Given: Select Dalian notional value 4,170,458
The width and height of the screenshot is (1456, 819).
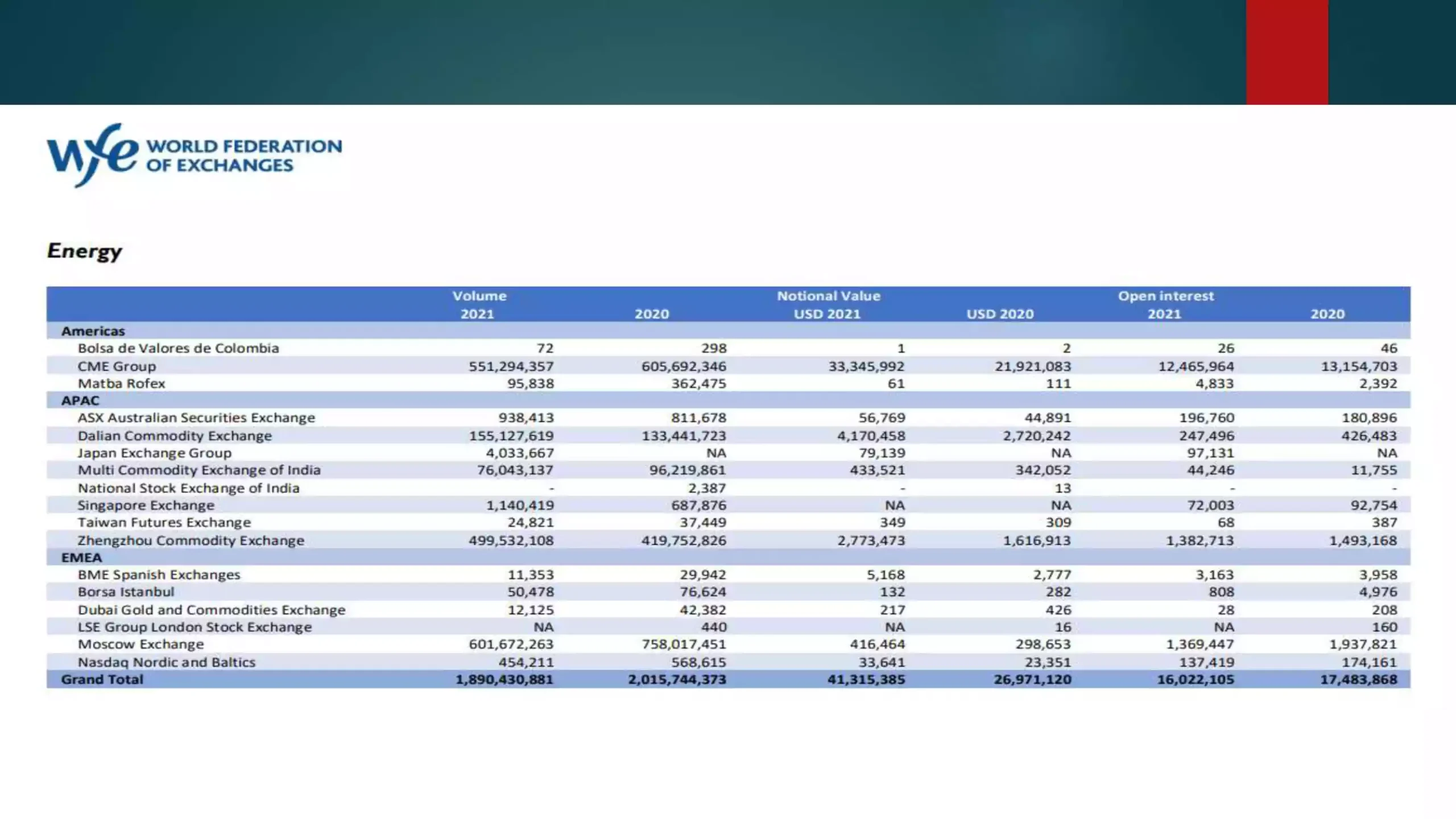Looking at the screenshot, I should (871, 436).
